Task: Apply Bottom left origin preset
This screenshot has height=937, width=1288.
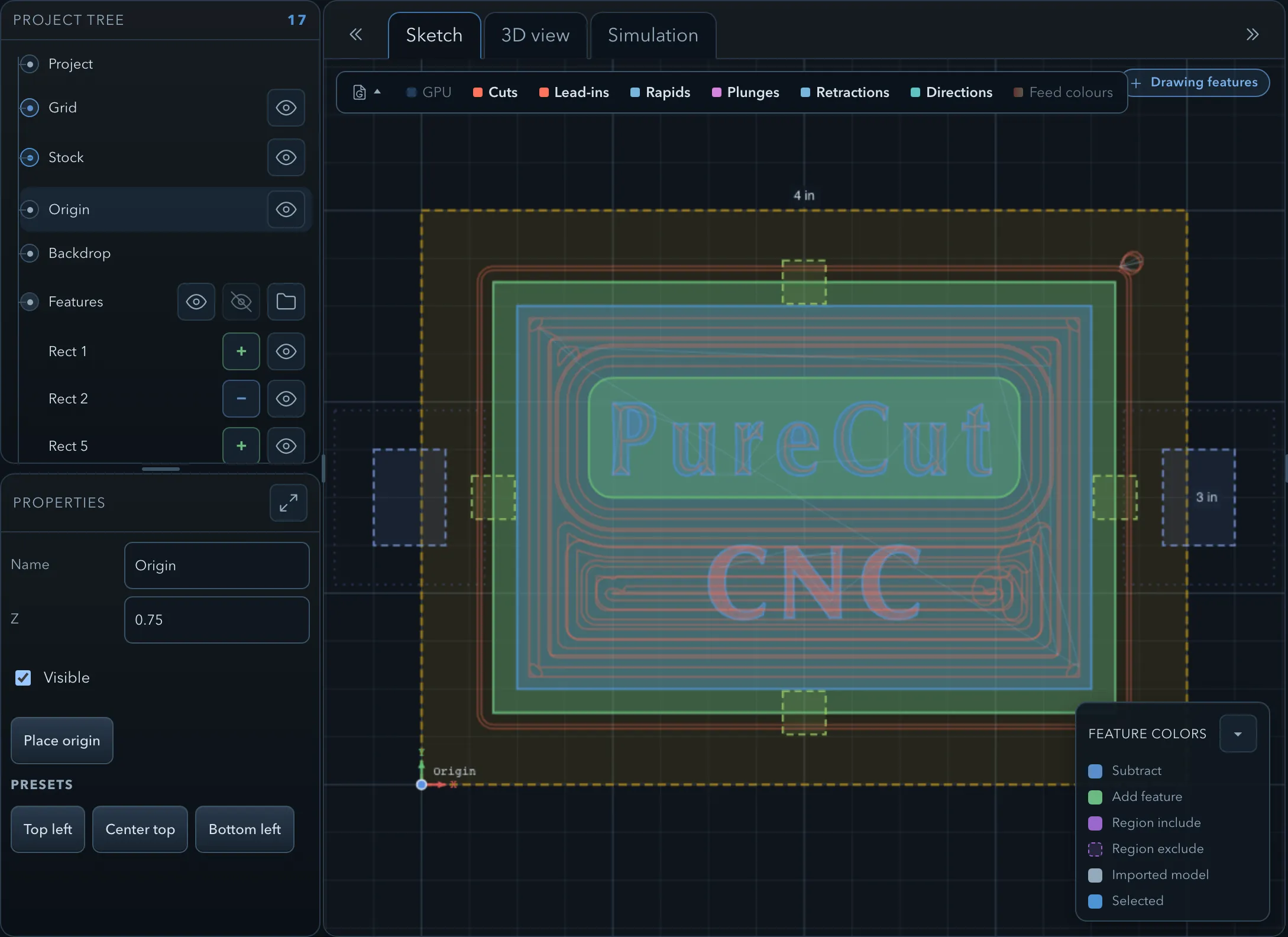Action: click(x=245, y=829)
